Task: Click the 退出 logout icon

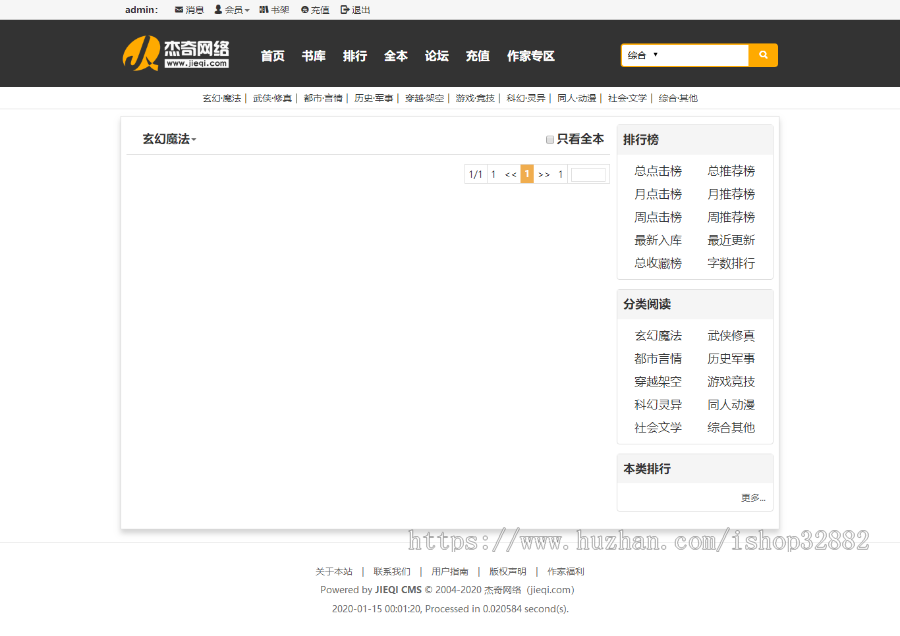Action: click(343, 9)
